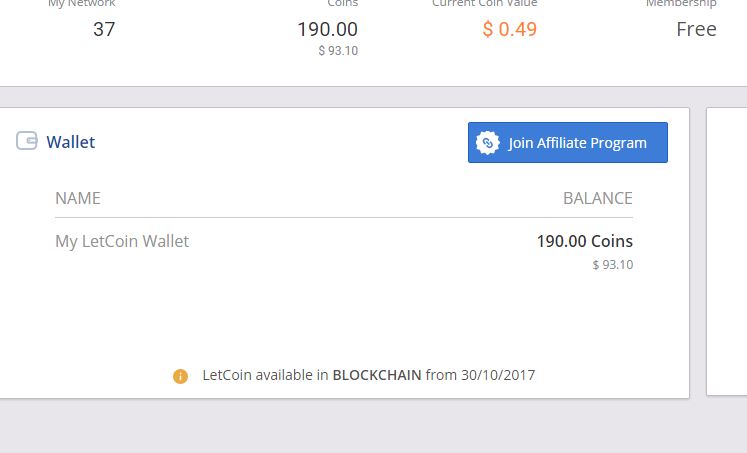Click the My Network count of 37
The width and height of the screenshot is (747, 453).
[x=104, y=29]
